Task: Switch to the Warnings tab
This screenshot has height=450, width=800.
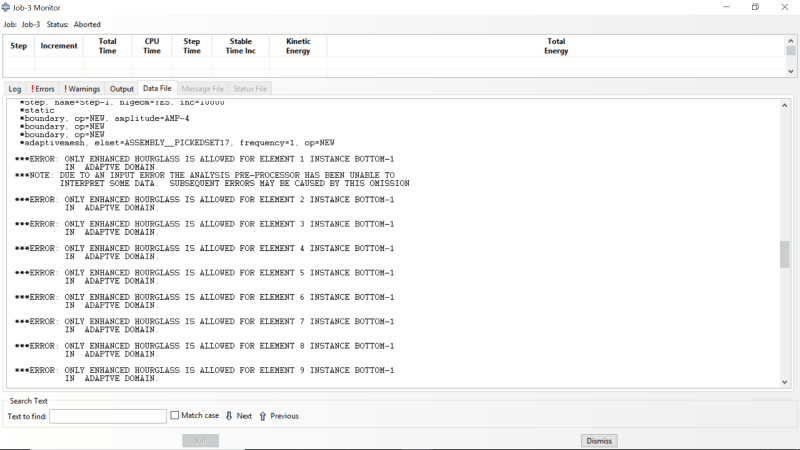Action: point(82,89)
